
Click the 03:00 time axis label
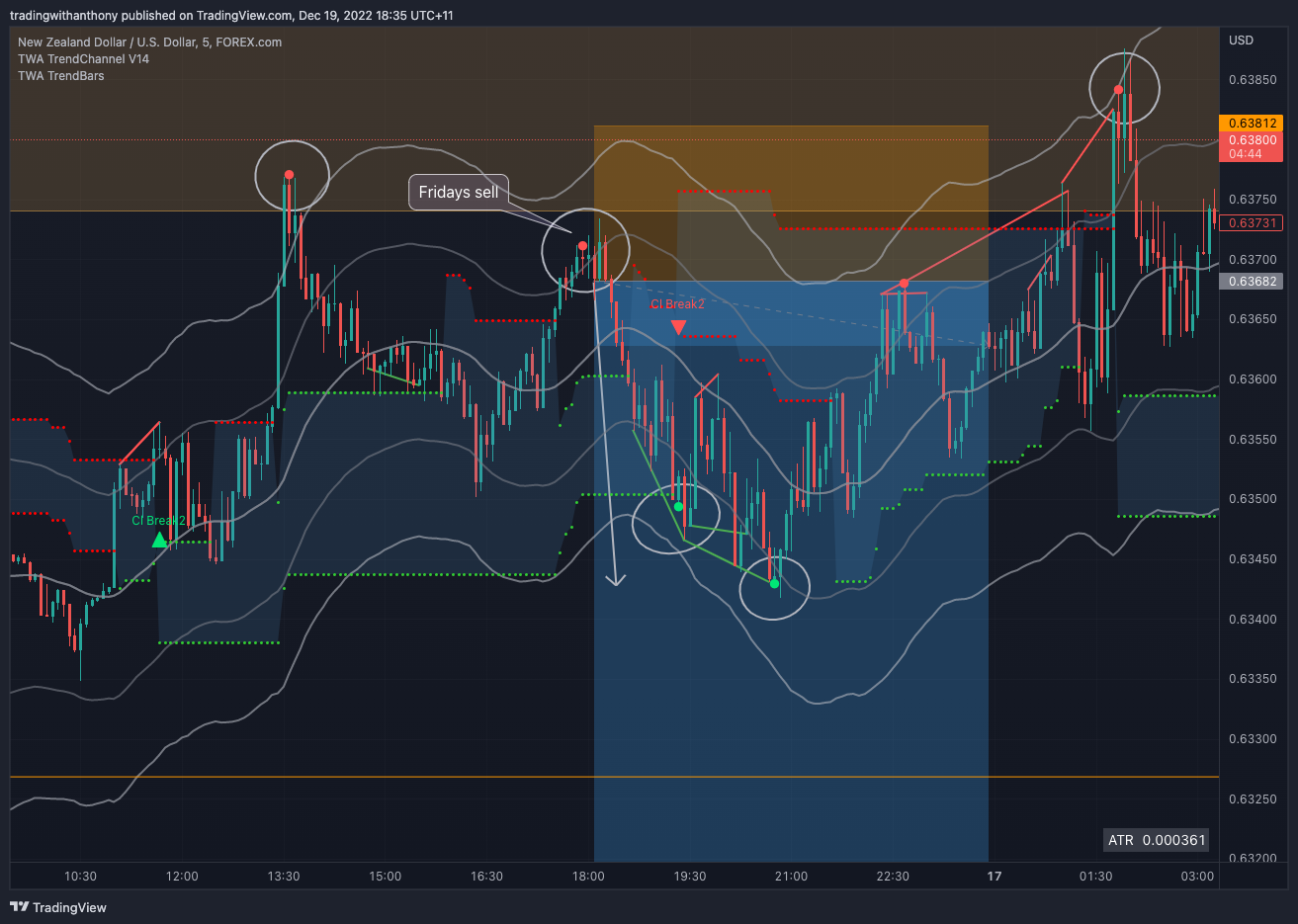point(1197,877)
